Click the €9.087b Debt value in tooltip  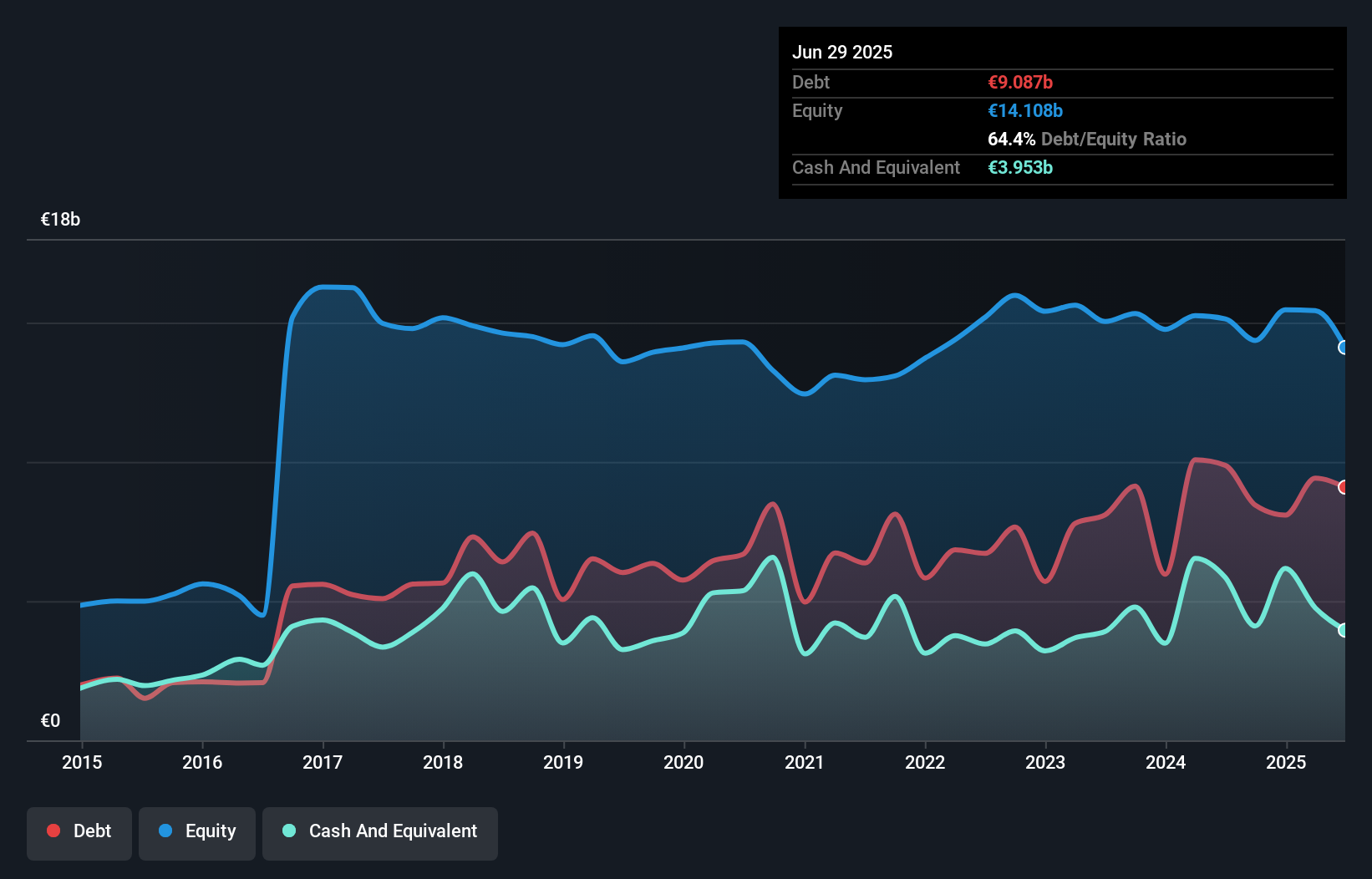pyautogui.click(x=1020, y=83)
